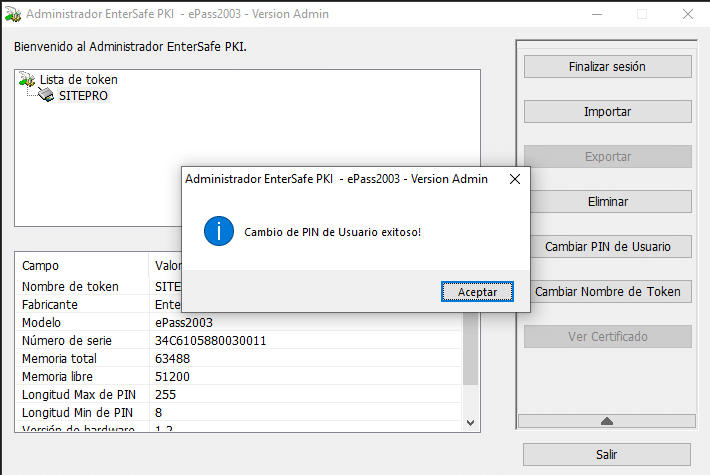The width and height of the screenshot is (710, 475).
Task: Click the SITEPRO token device icon
Action: tap(46, 95)
